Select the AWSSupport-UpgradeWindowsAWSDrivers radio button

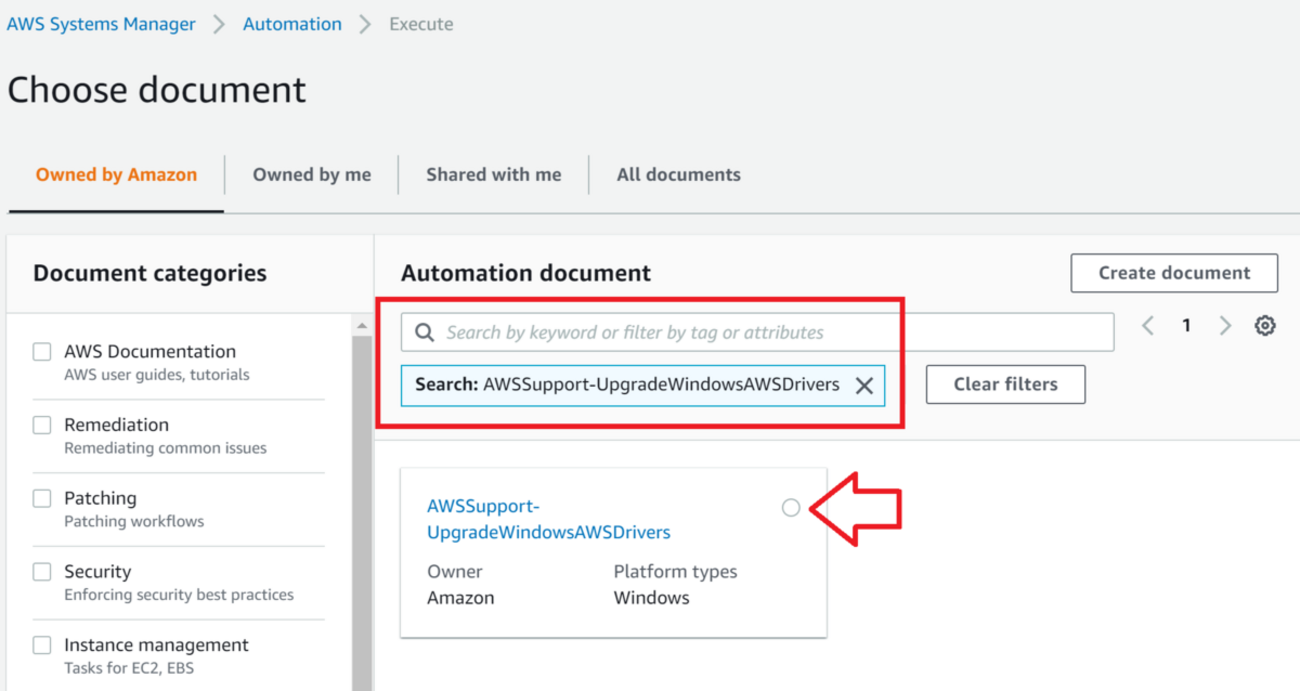click(x=791, y=508)
